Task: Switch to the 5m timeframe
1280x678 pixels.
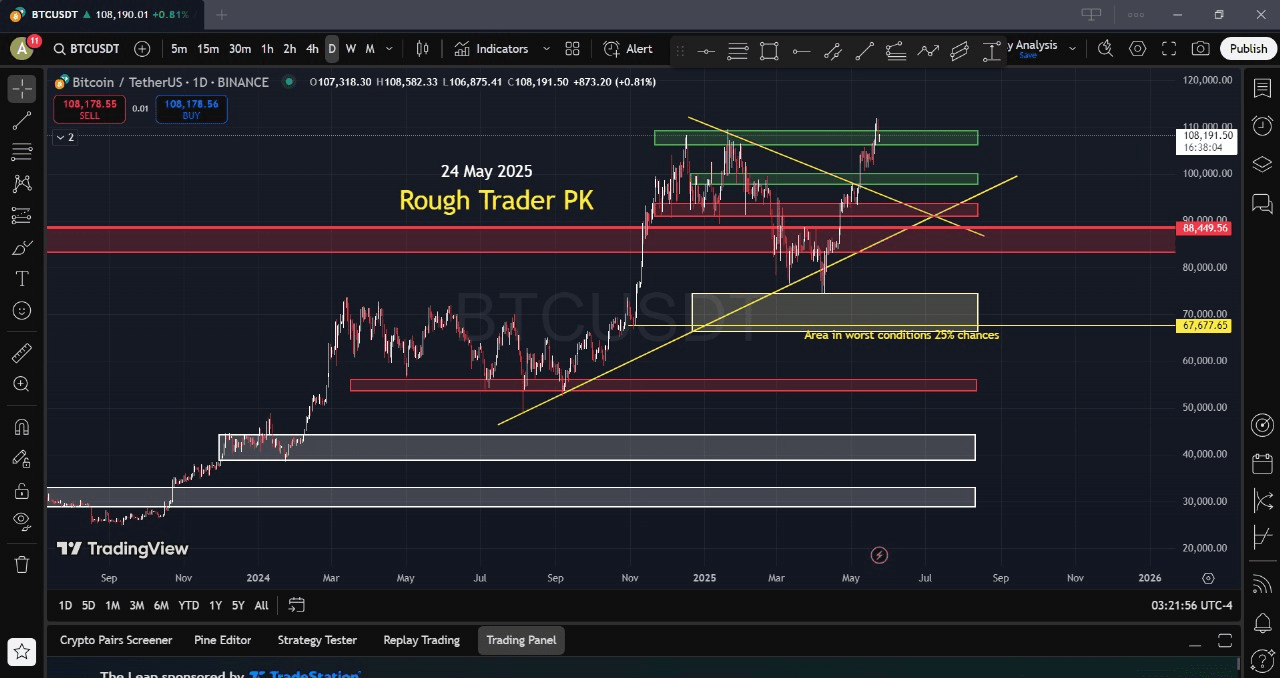Action: [x=179, y=49]
